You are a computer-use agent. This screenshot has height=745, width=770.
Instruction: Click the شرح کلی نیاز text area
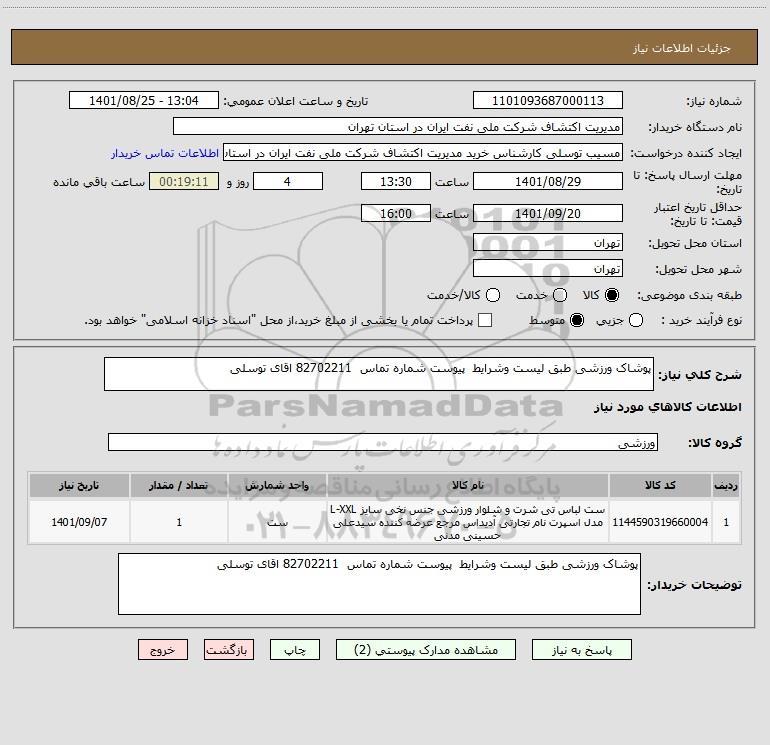click(x=379, y=374)
